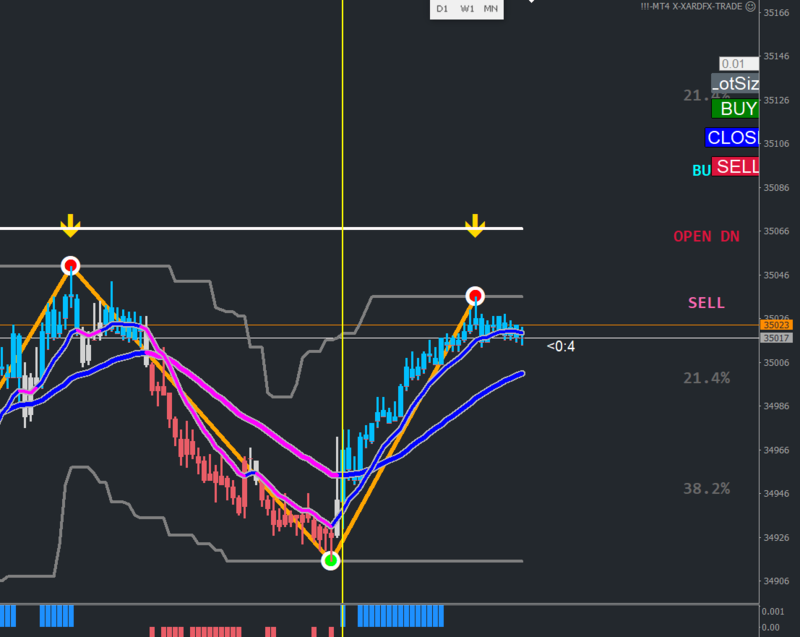Click the LotSize label button
This screenshot has height=637, width=800.
(735, 83)
